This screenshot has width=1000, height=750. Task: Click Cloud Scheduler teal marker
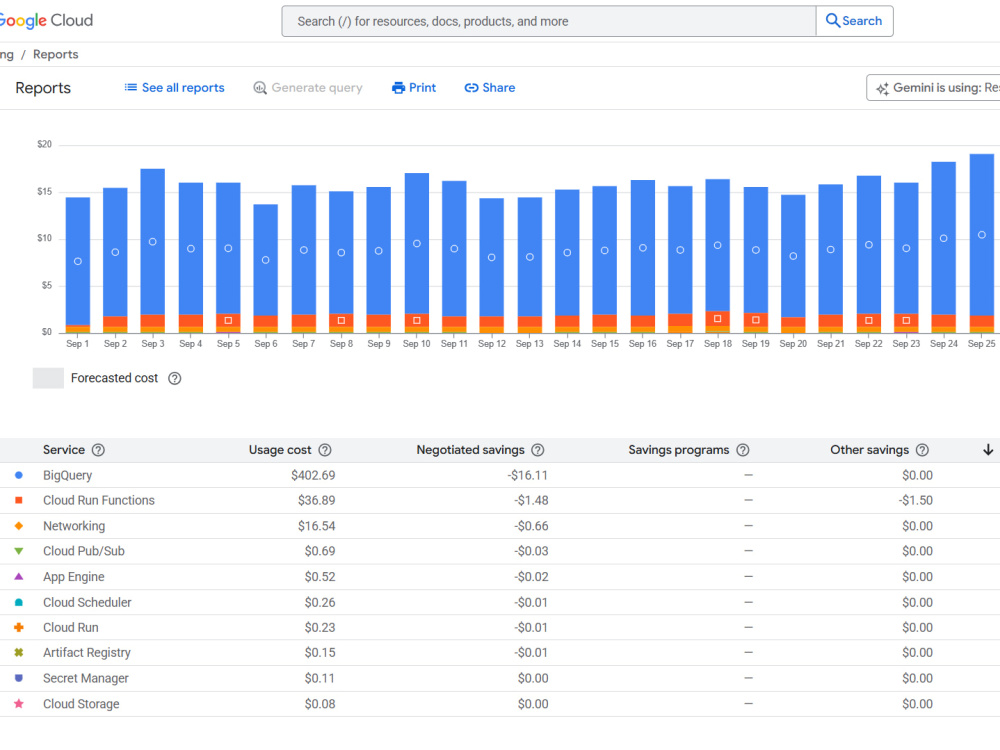(18, 602)
